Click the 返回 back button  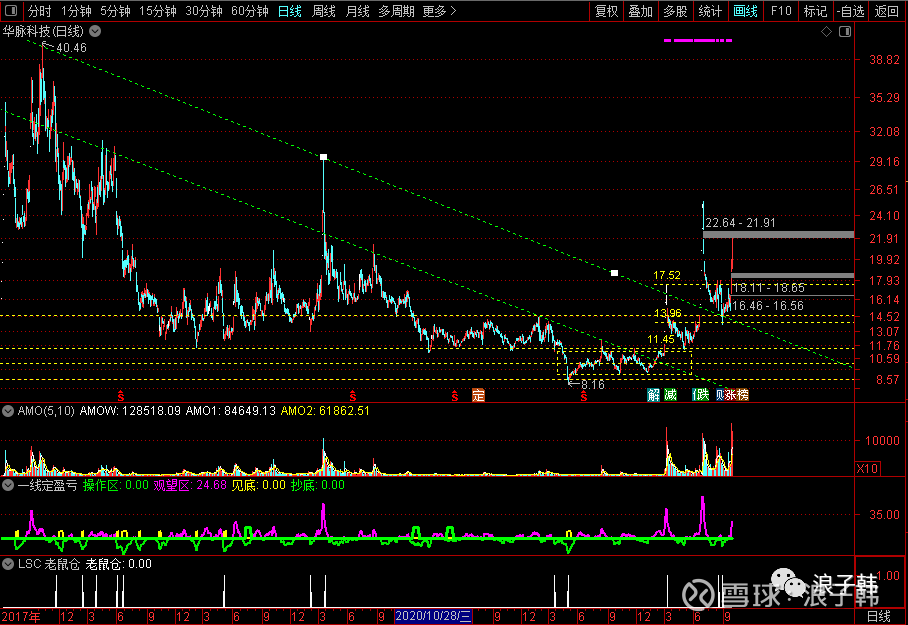[x=886, y=11]
